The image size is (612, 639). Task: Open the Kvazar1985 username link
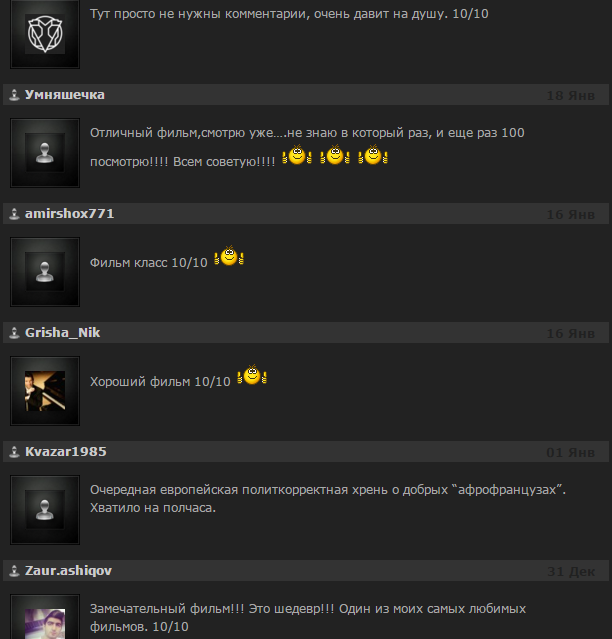point(66,452)
